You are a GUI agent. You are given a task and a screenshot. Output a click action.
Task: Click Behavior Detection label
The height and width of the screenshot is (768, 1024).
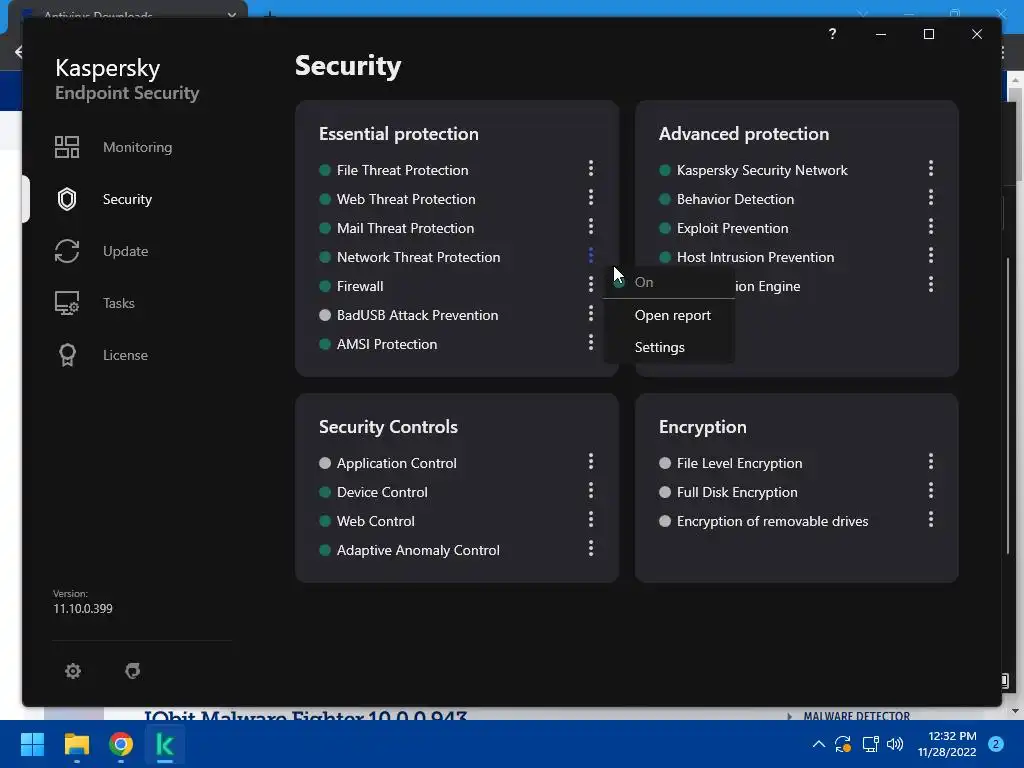pyautogui.click(x=735, y=199)
